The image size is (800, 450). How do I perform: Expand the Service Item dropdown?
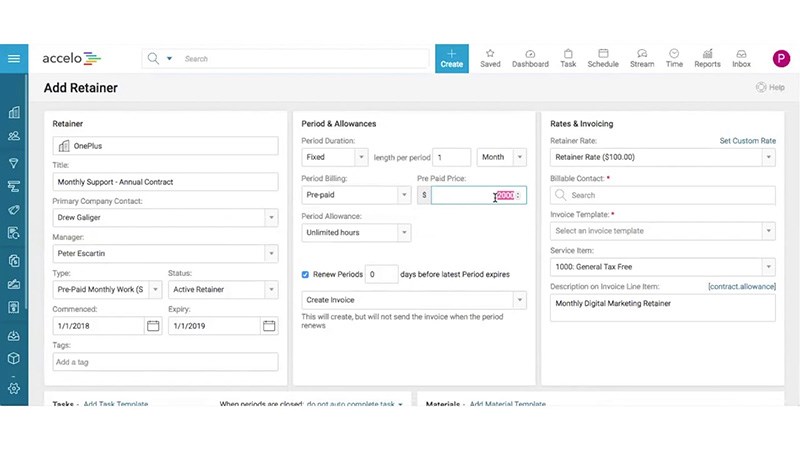pyautogui.click(x=768, y=267)
